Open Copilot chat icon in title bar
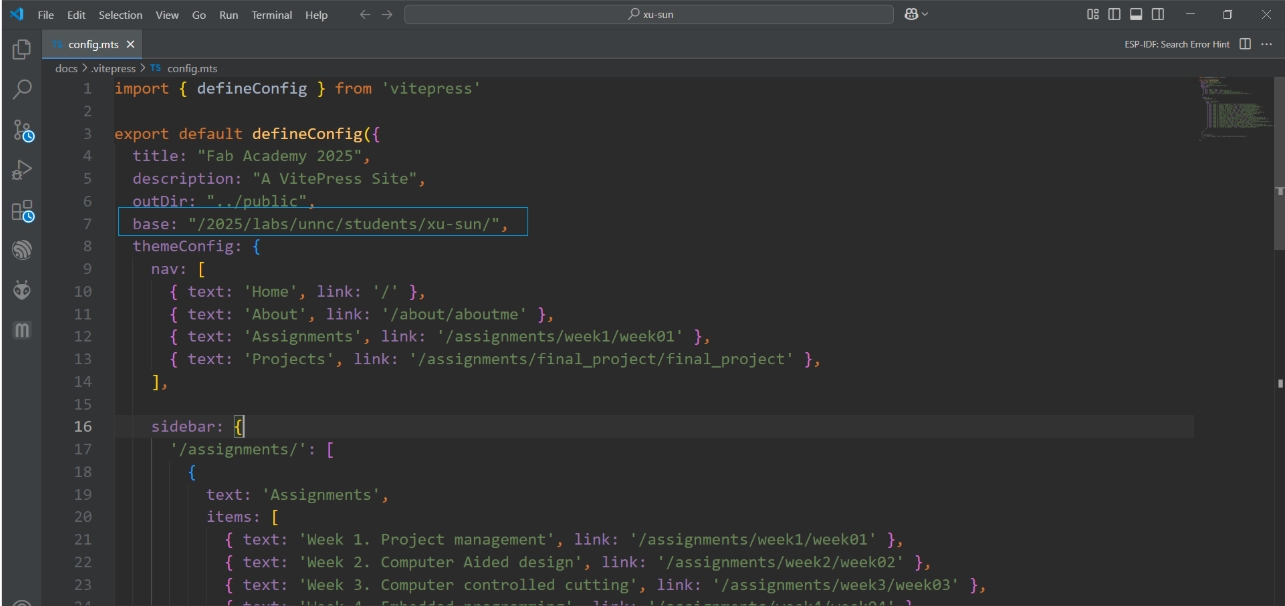 click(x=911, y=14)
